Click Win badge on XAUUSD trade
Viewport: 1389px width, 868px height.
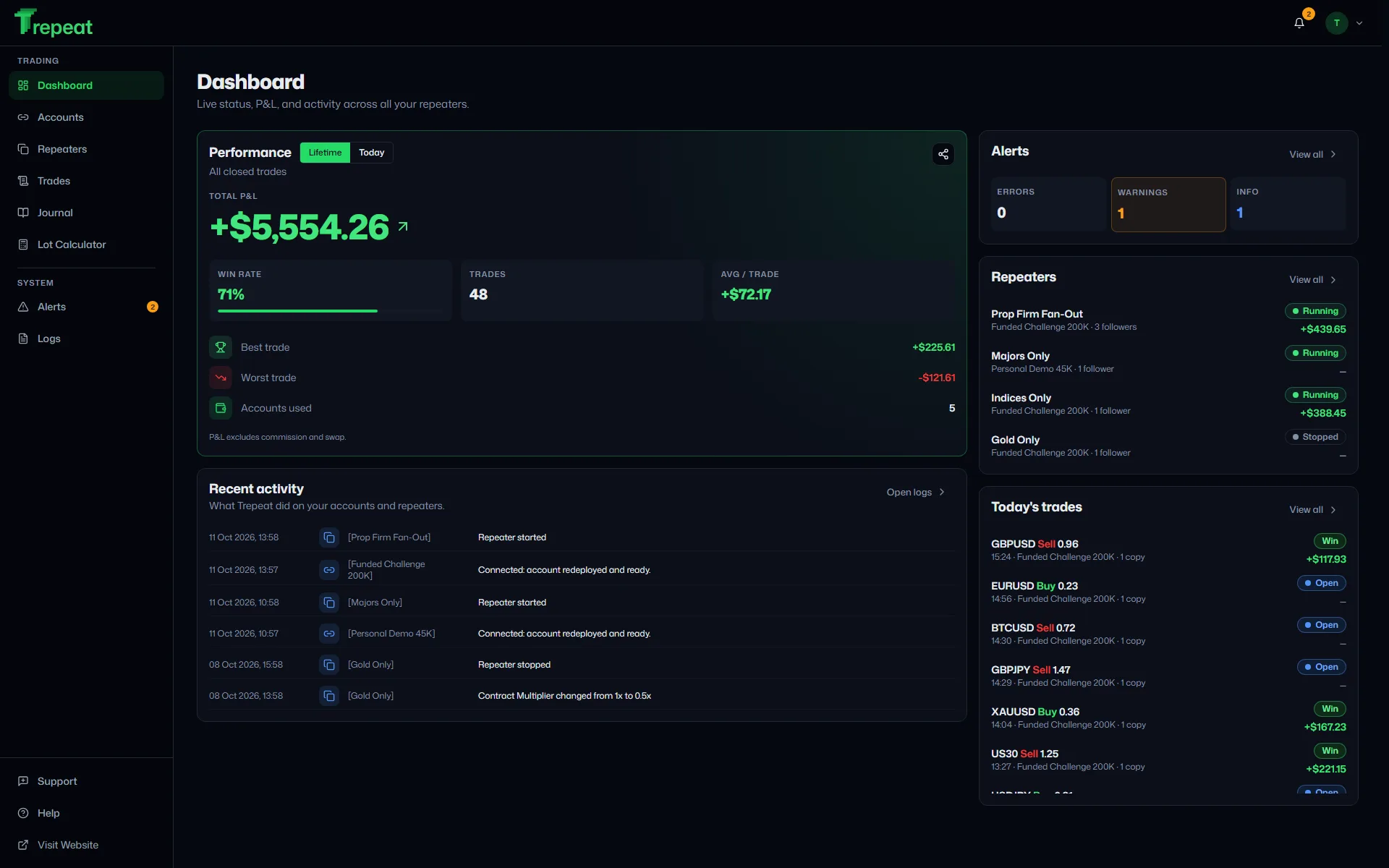pos(1330,709)
